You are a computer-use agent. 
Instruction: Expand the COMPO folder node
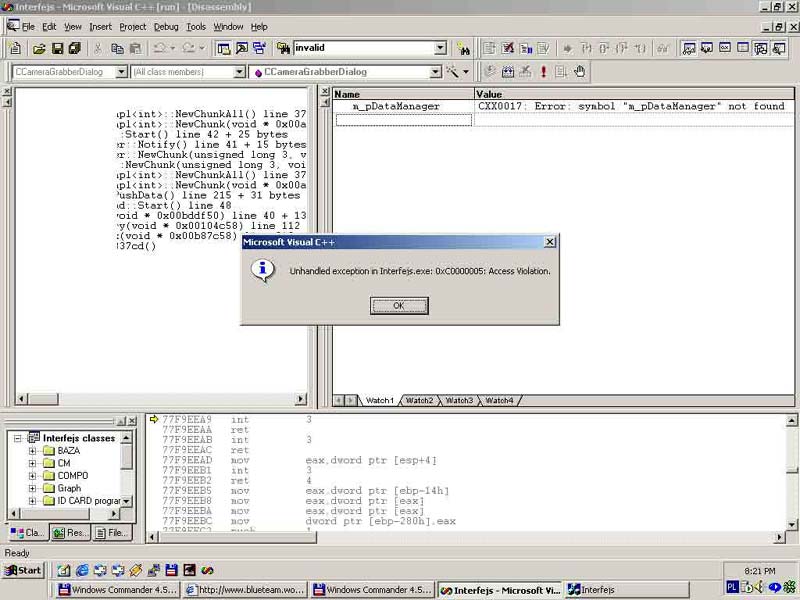click(32, 476)
